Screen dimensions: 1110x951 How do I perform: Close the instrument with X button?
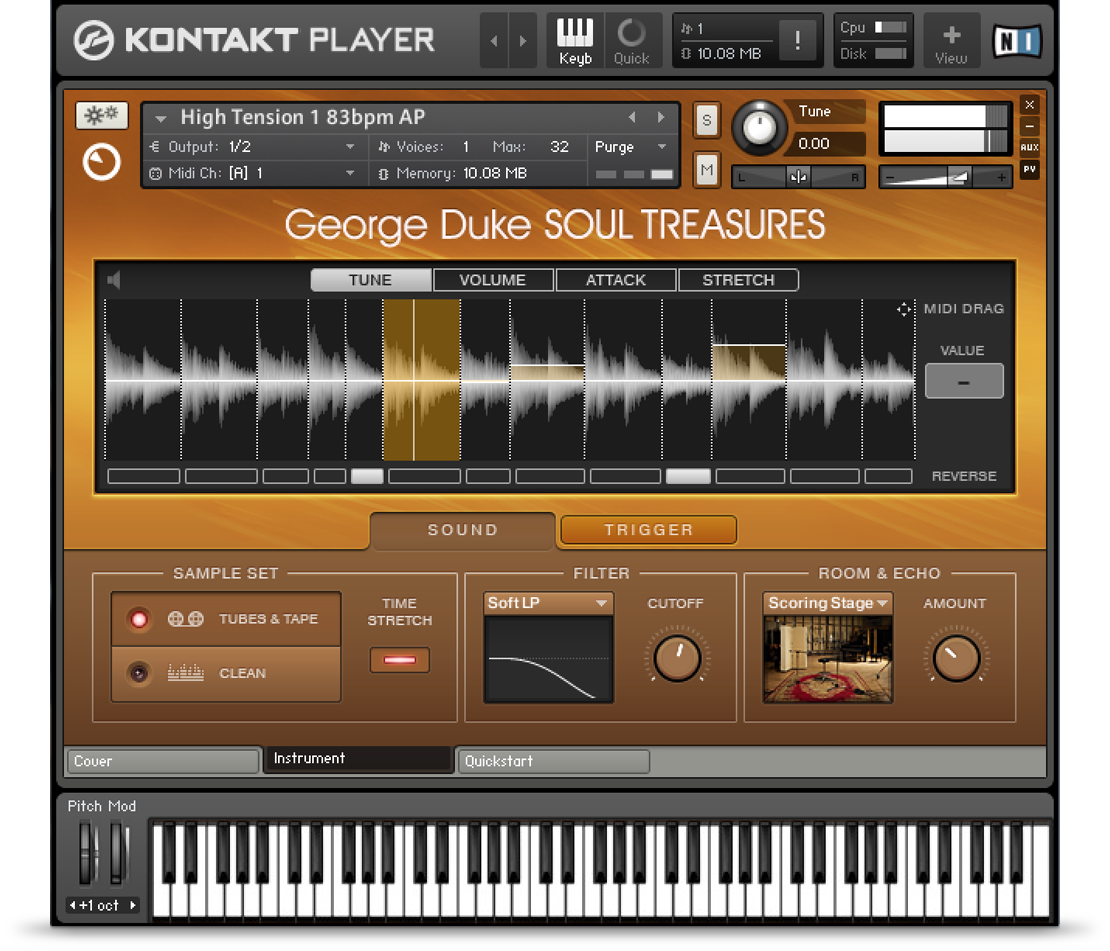coord(1029,105)
